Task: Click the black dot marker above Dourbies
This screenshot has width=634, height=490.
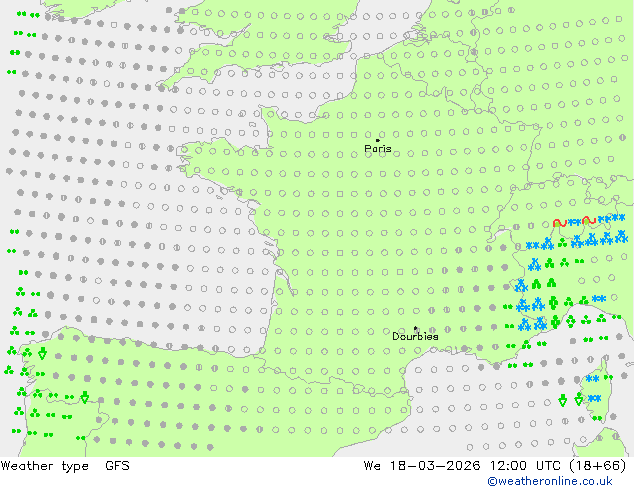Action: click(x=415, y=328)
